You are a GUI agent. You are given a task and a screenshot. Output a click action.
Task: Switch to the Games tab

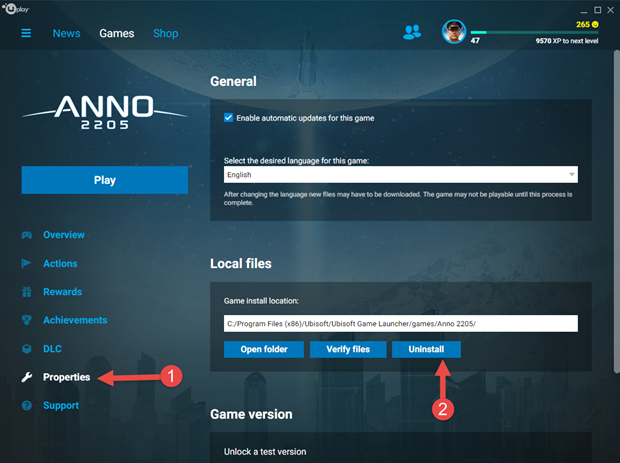pos(117,34)
